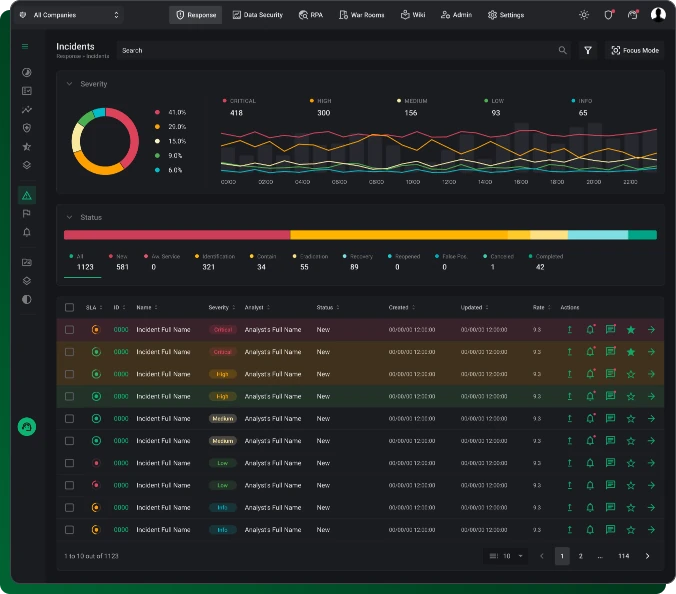Sort table by SLA column
676x594 pixels.
click(94, 307)
